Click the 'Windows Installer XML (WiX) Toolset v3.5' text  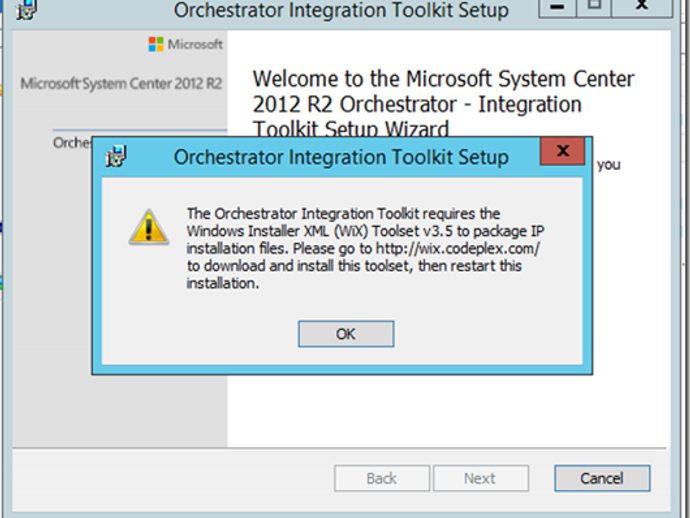(x=319, y=231)
